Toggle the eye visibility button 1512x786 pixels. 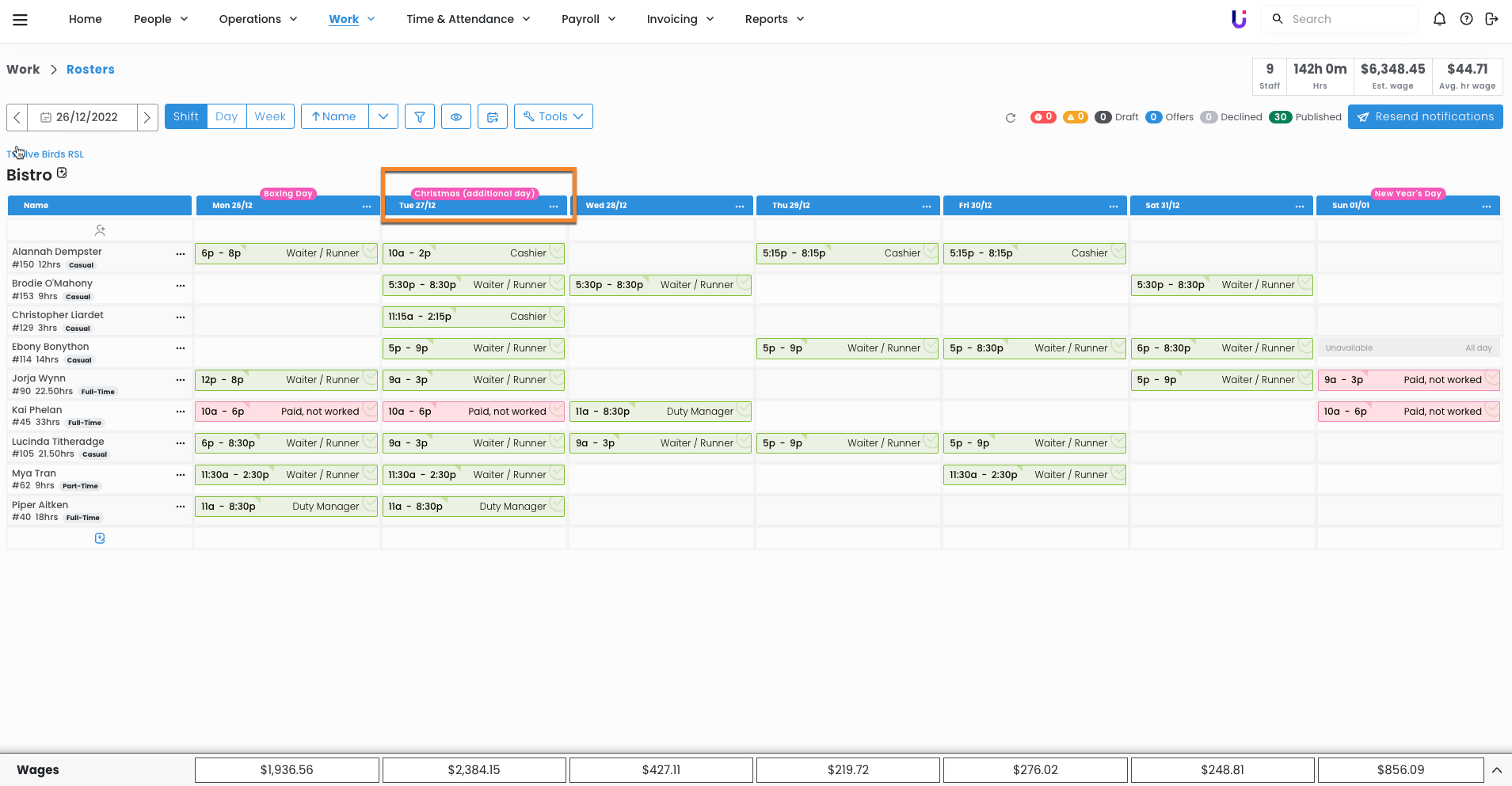pos(456,116)
